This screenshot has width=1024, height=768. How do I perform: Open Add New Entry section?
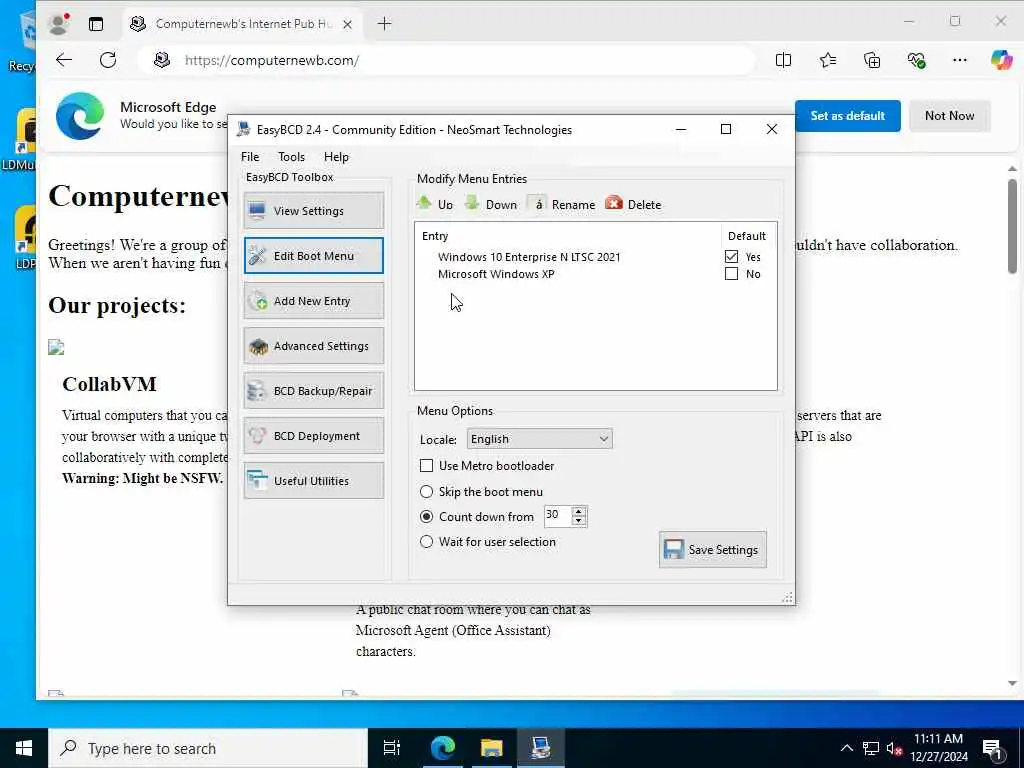(313, 301)
